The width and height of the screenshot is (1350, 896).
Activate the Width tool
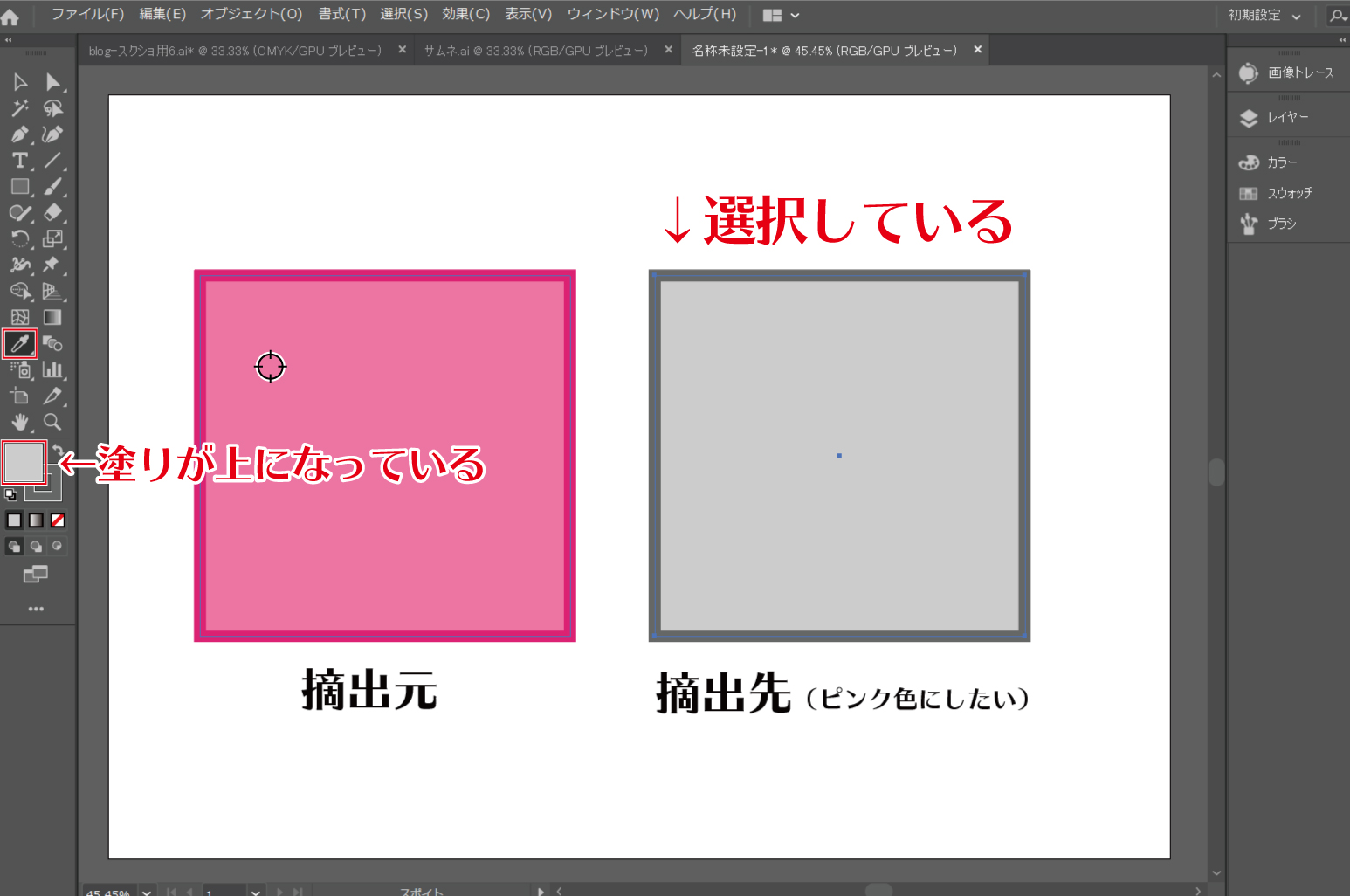tap(20, 265)
